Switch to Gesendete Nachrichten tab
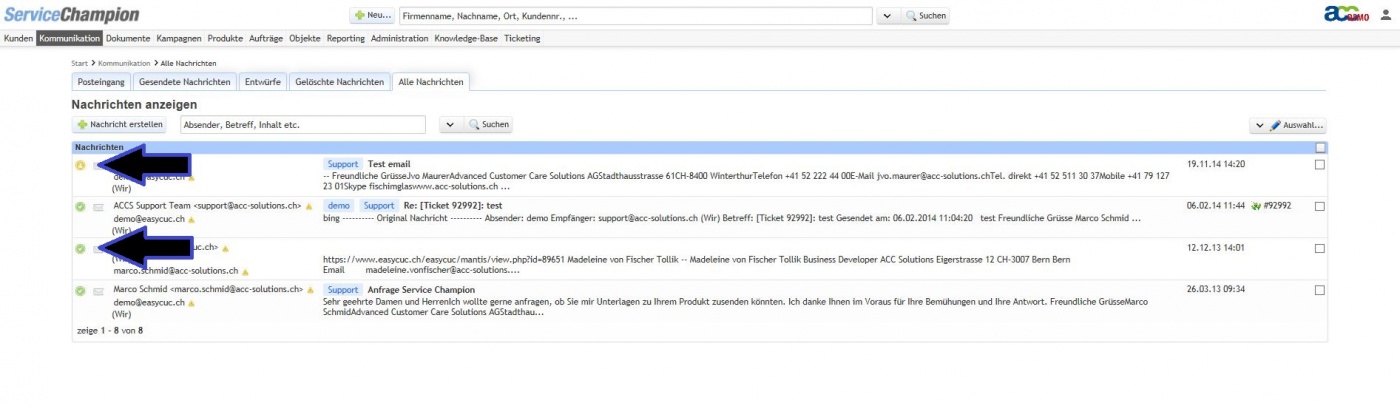Screen dimensions: 1400x406 click(x=185, y=82)
